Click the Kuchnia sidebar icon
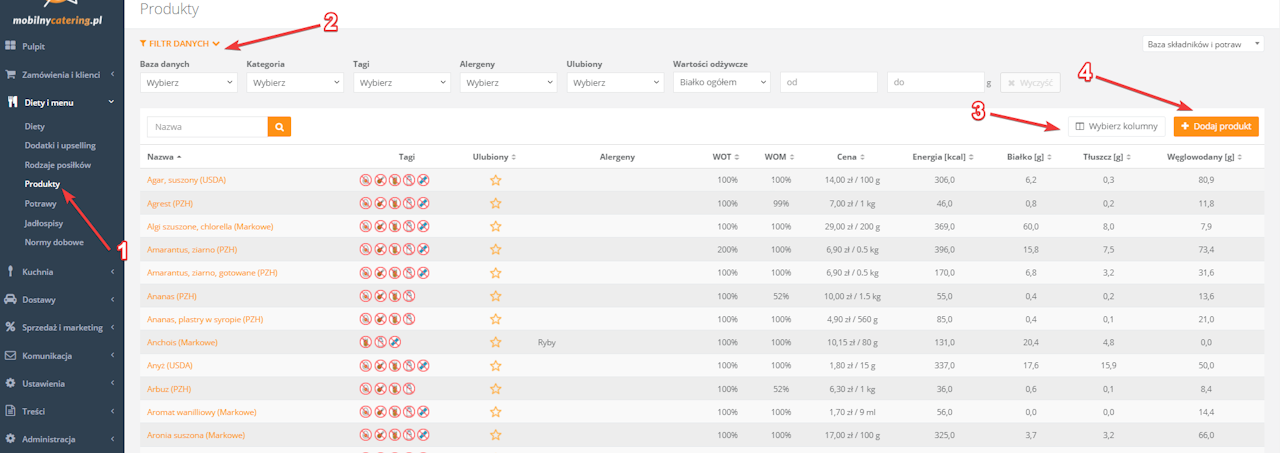 (x=10, y=271)
